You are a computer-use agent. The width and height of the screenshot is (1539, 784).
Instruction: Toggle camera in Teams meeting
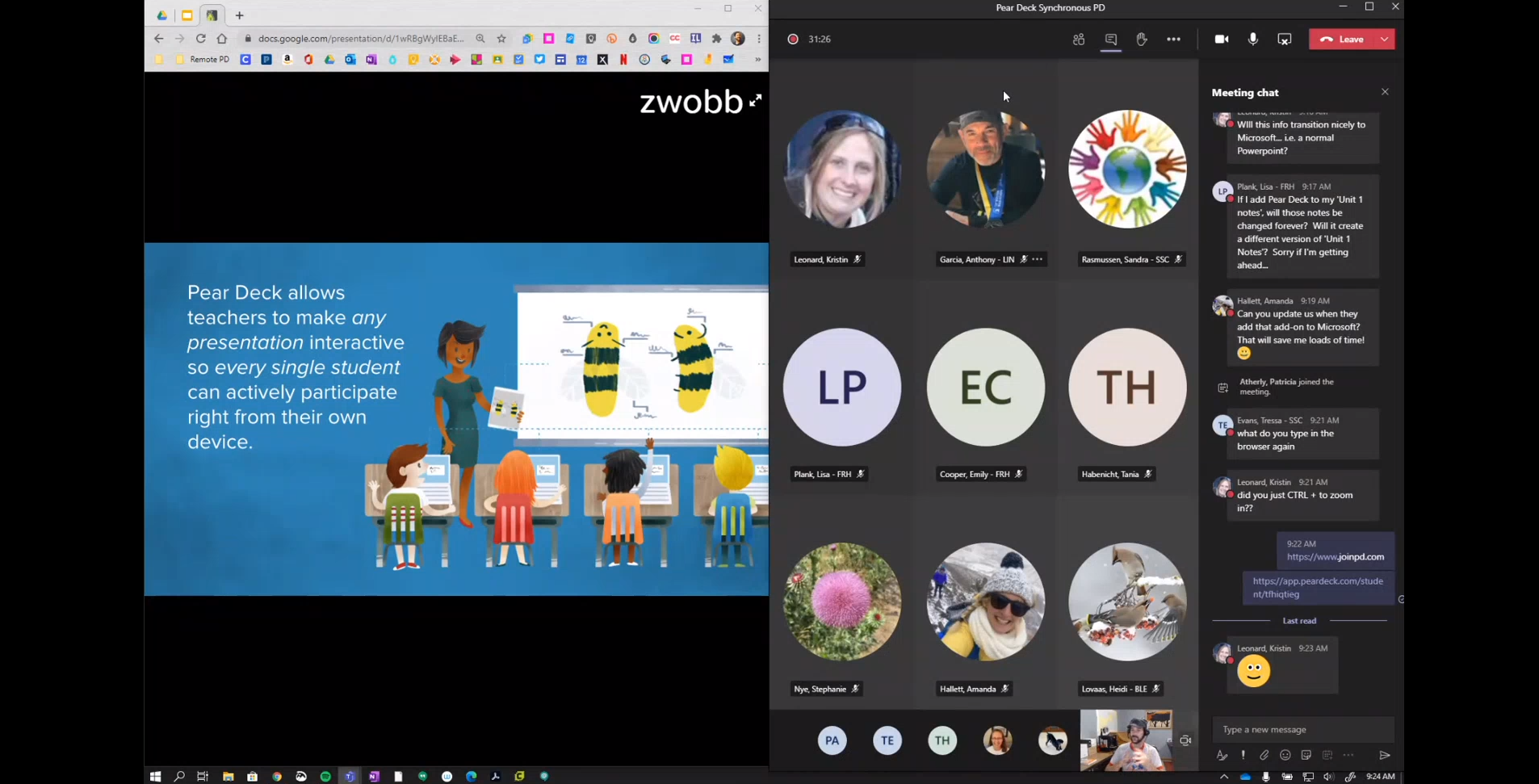[1222, 39]
